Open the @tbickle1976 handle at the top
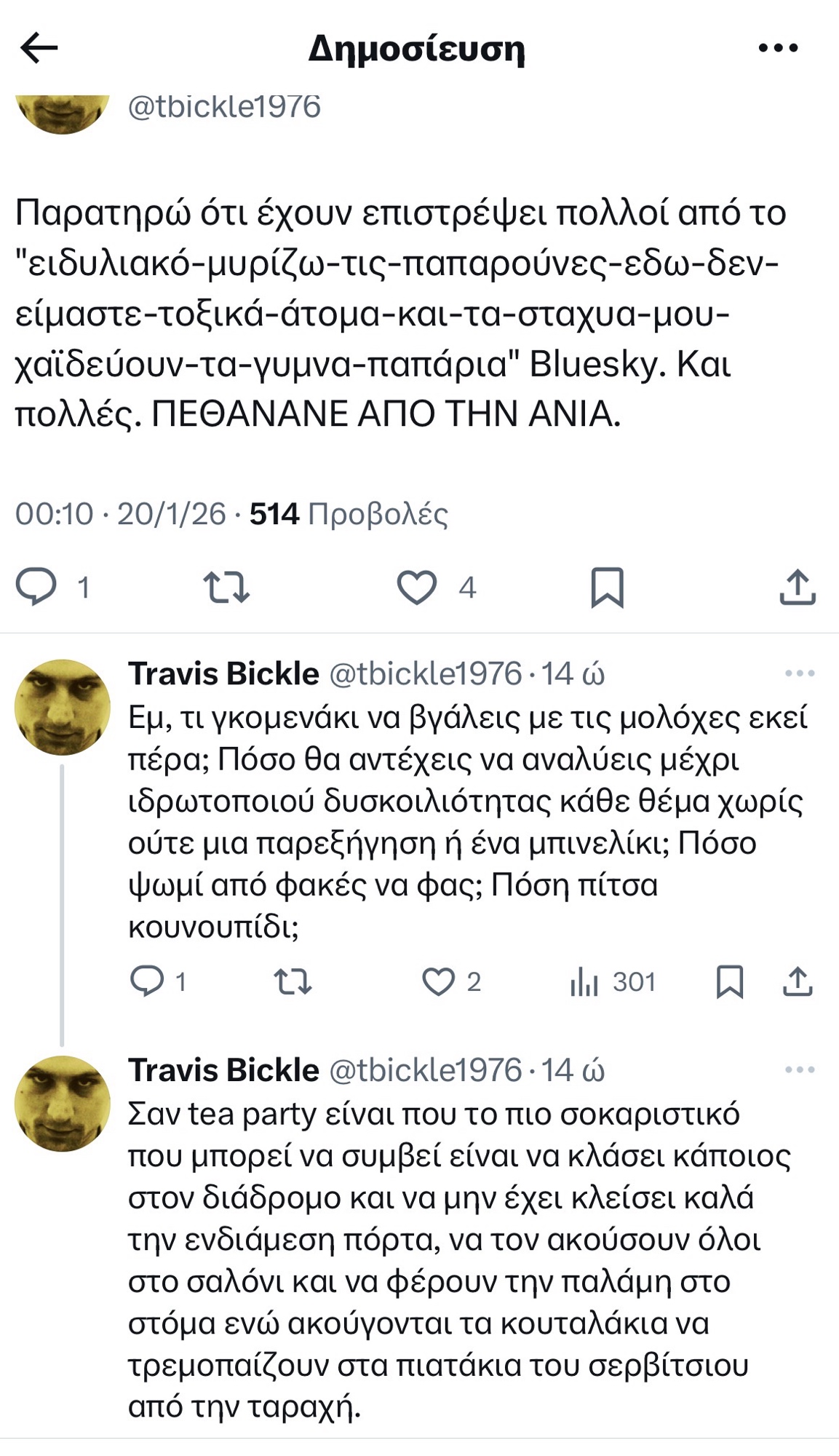The width and height of the screenshot is (839, 1456). (x=224, y=107)
